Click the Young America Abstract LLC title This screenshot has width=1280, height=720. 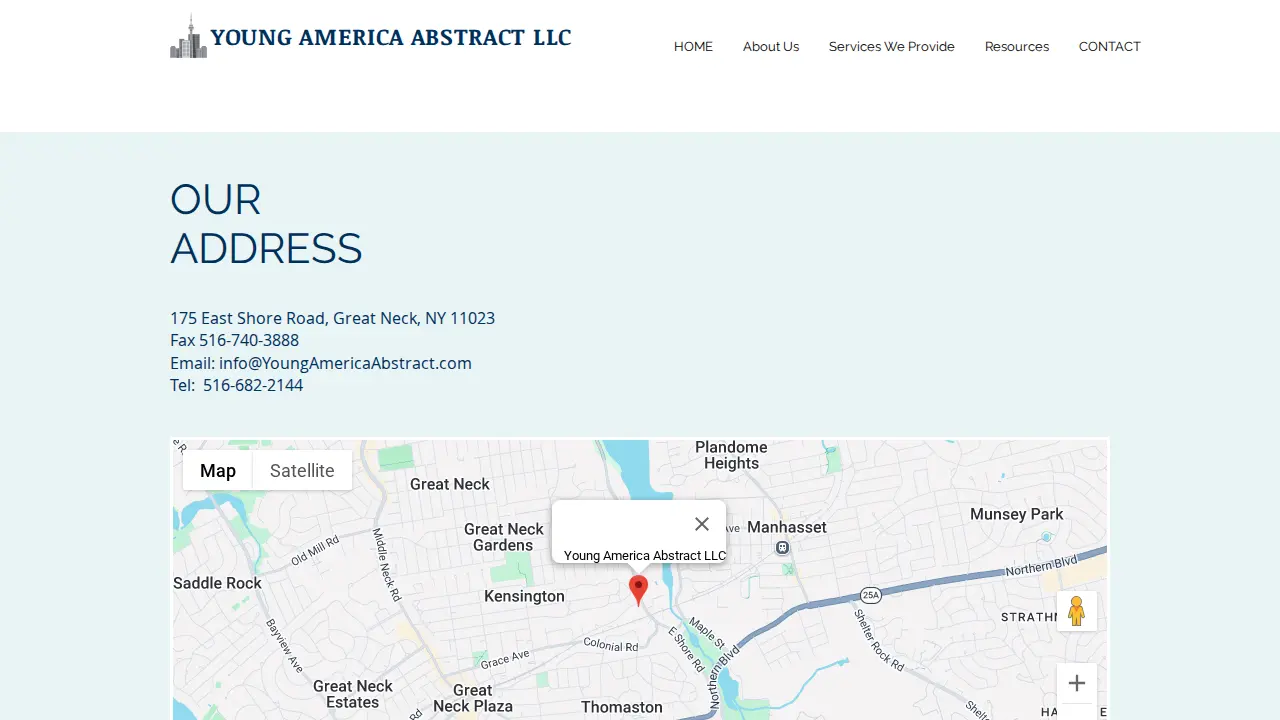pos(391,38)
